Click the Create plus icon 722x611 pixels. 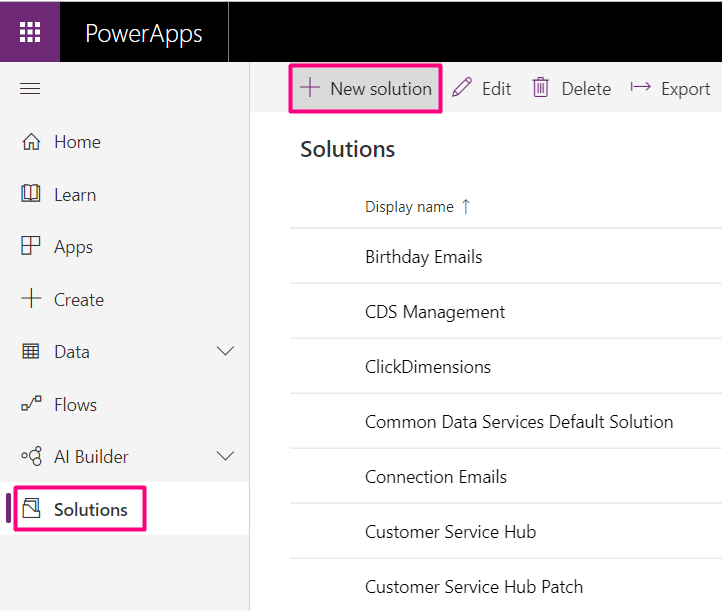point(31,299)
